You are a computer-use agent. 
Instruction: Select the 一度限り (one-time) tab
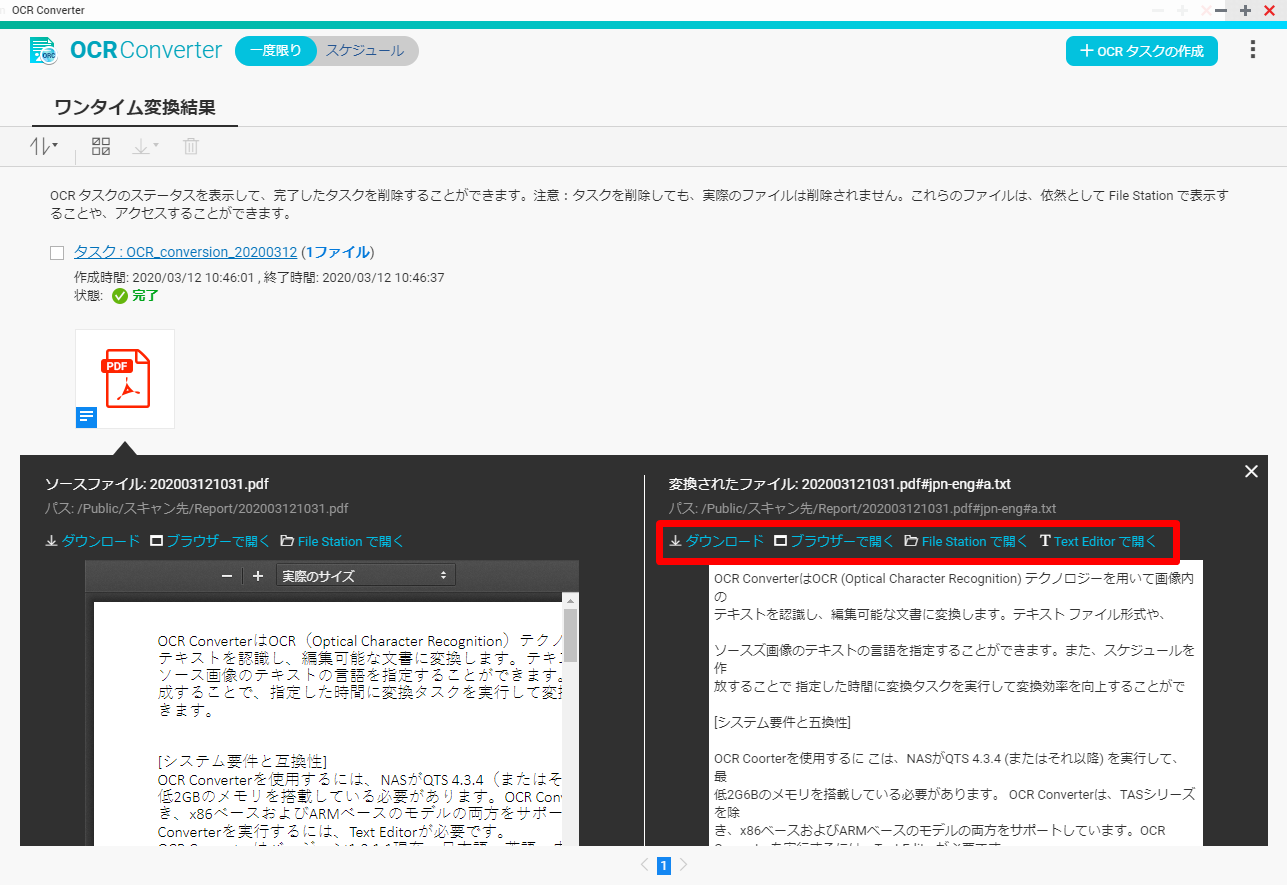[x=276, y=51]
